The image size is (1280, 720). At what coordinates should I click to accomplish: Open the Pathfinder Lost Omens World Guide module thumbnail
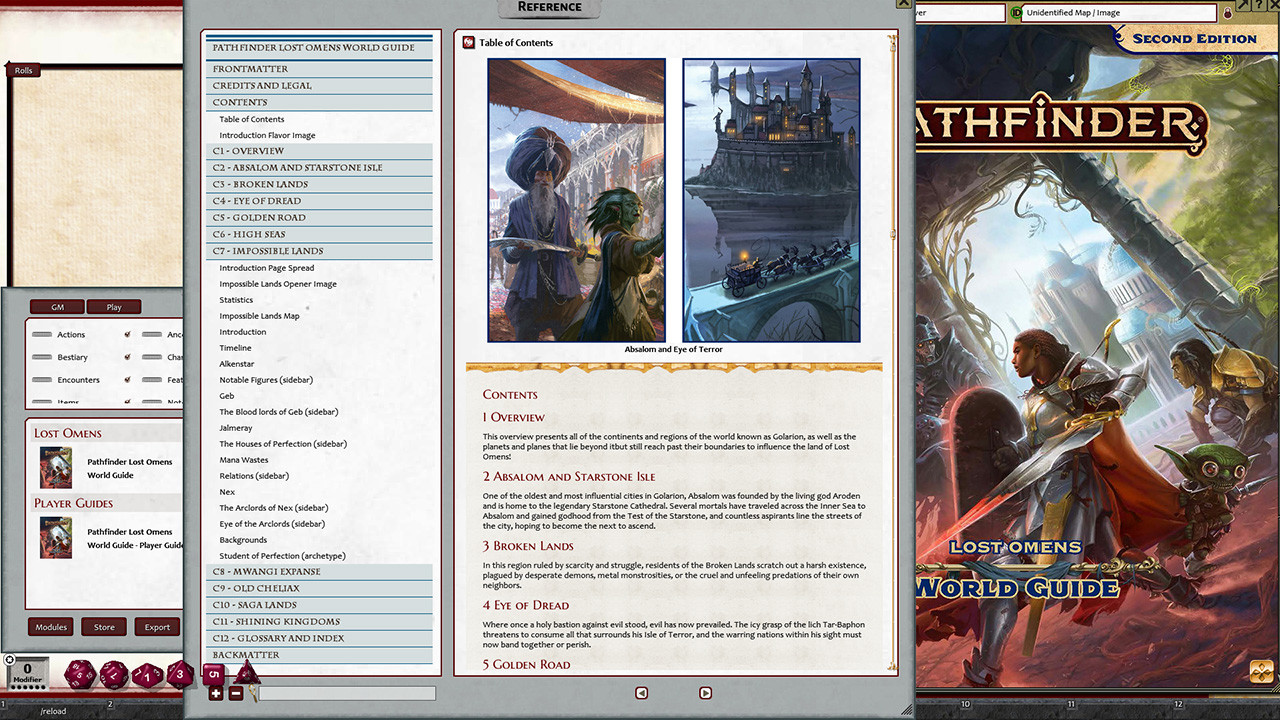55,467
